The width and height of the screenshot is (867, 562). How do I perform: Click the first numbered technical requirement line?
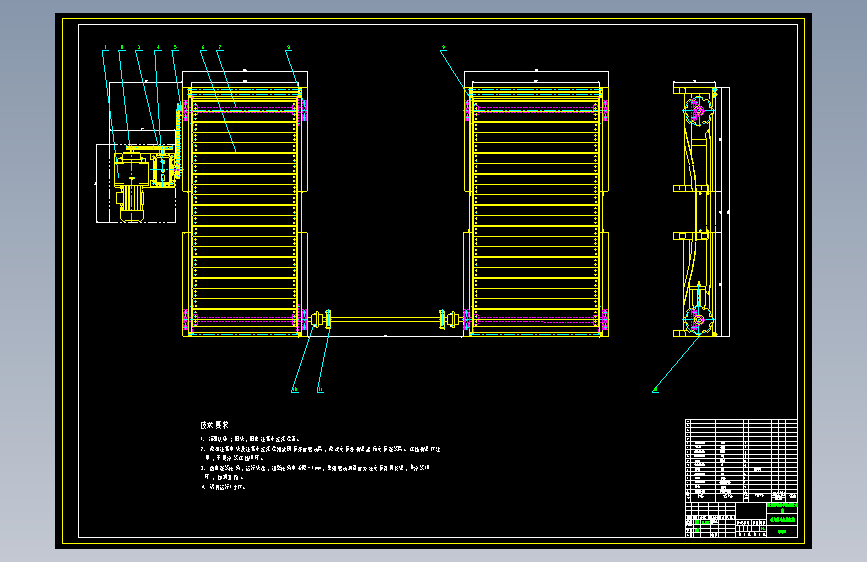251,439
